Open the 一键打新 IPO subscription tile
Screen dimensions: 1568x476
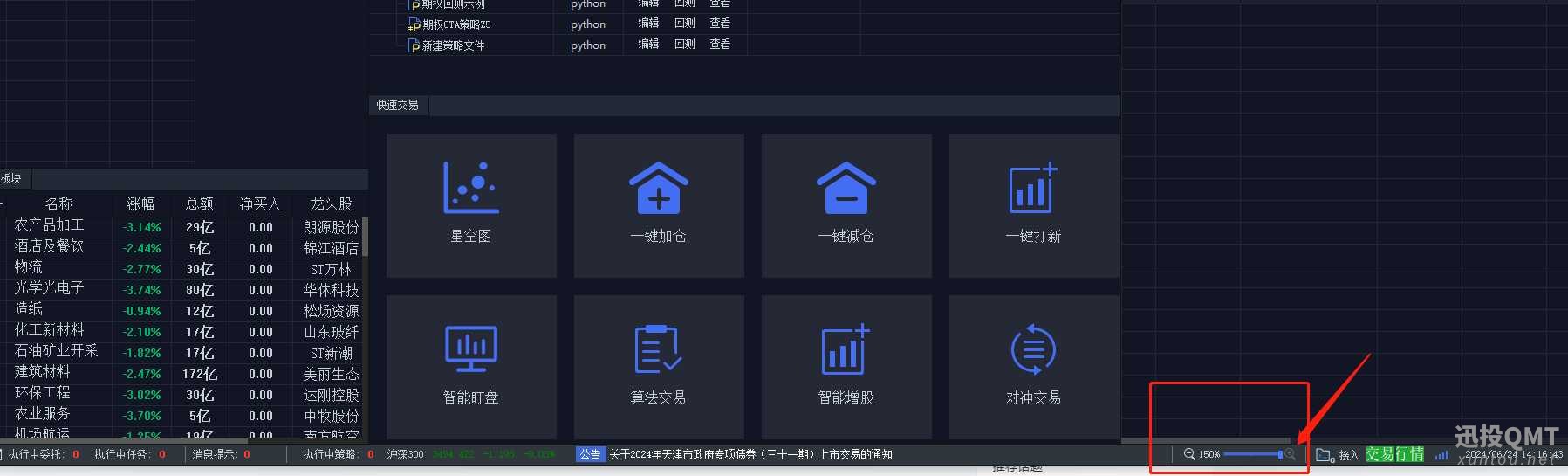1034,205
